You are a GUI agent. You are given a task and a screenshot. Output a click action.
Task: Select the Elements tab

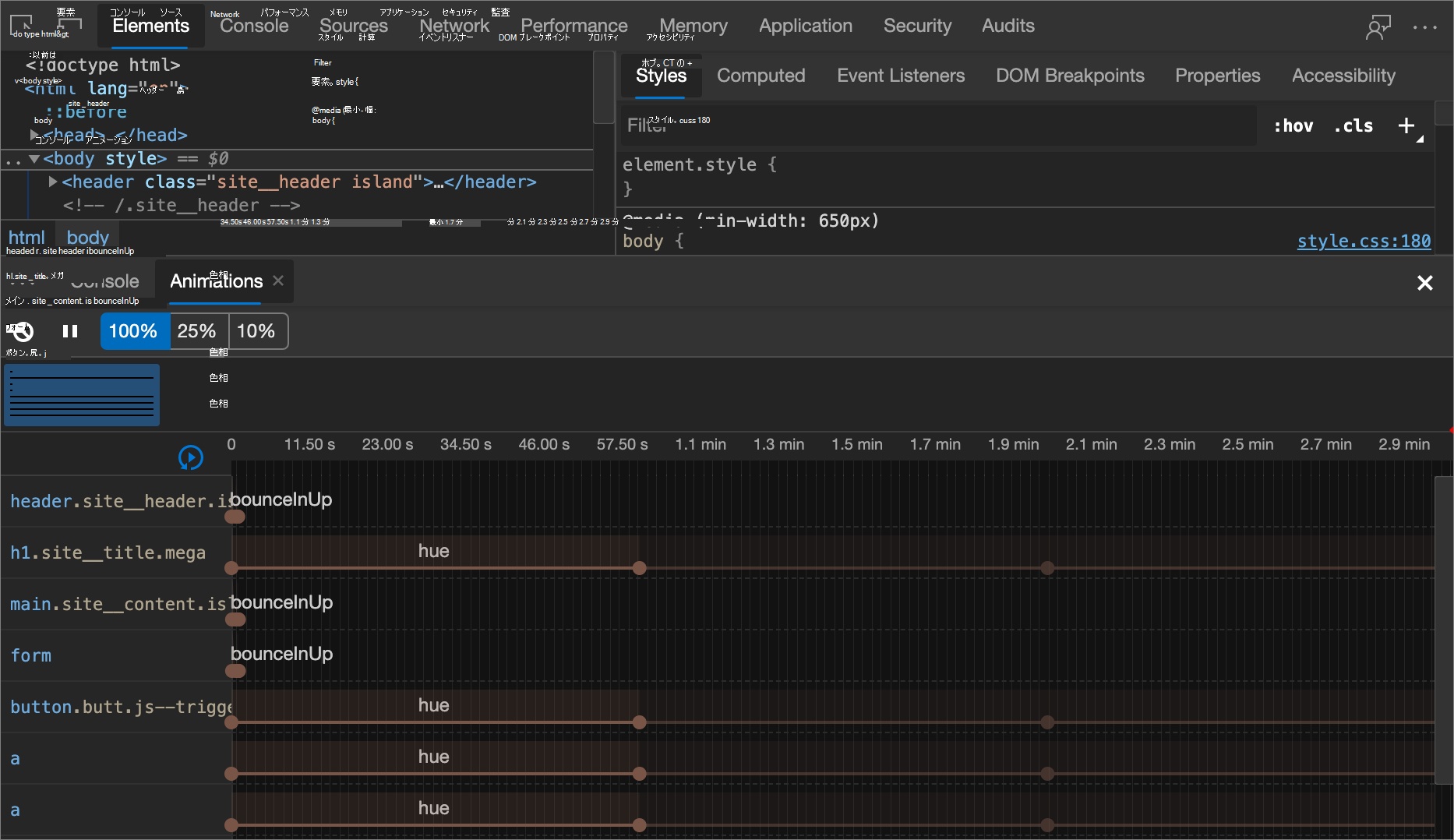(x=151, y=26)
